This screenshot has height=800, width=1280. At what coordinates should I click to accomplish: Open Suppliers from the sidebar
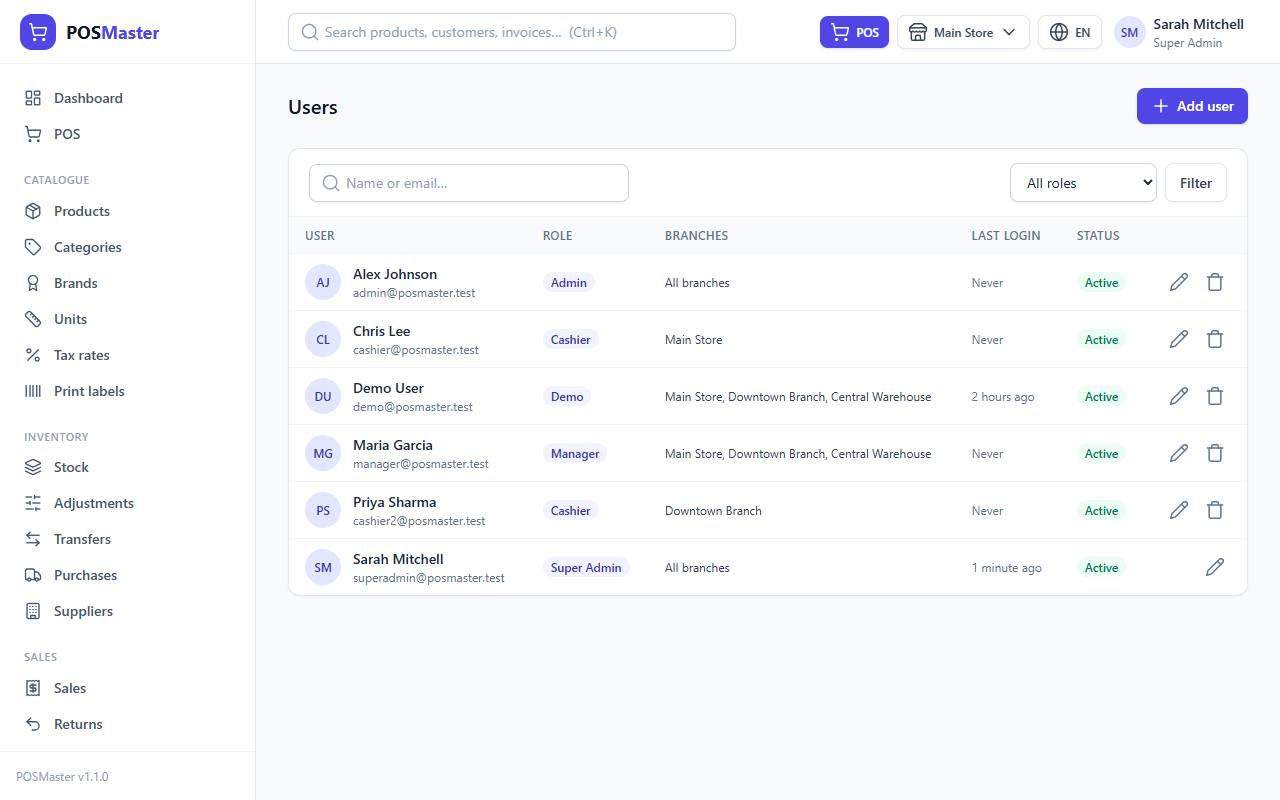127,611
